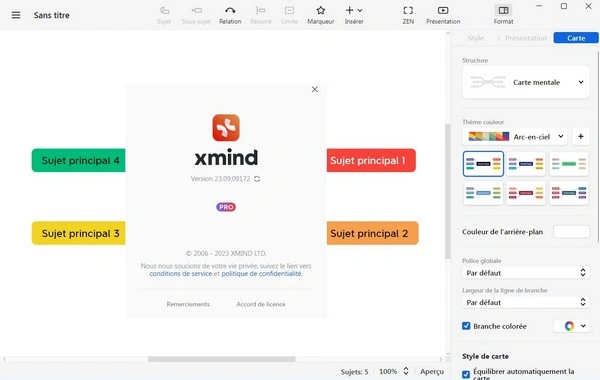Click the xmind logo icon
The image size is (600, 380).
(x=226, y=128)
